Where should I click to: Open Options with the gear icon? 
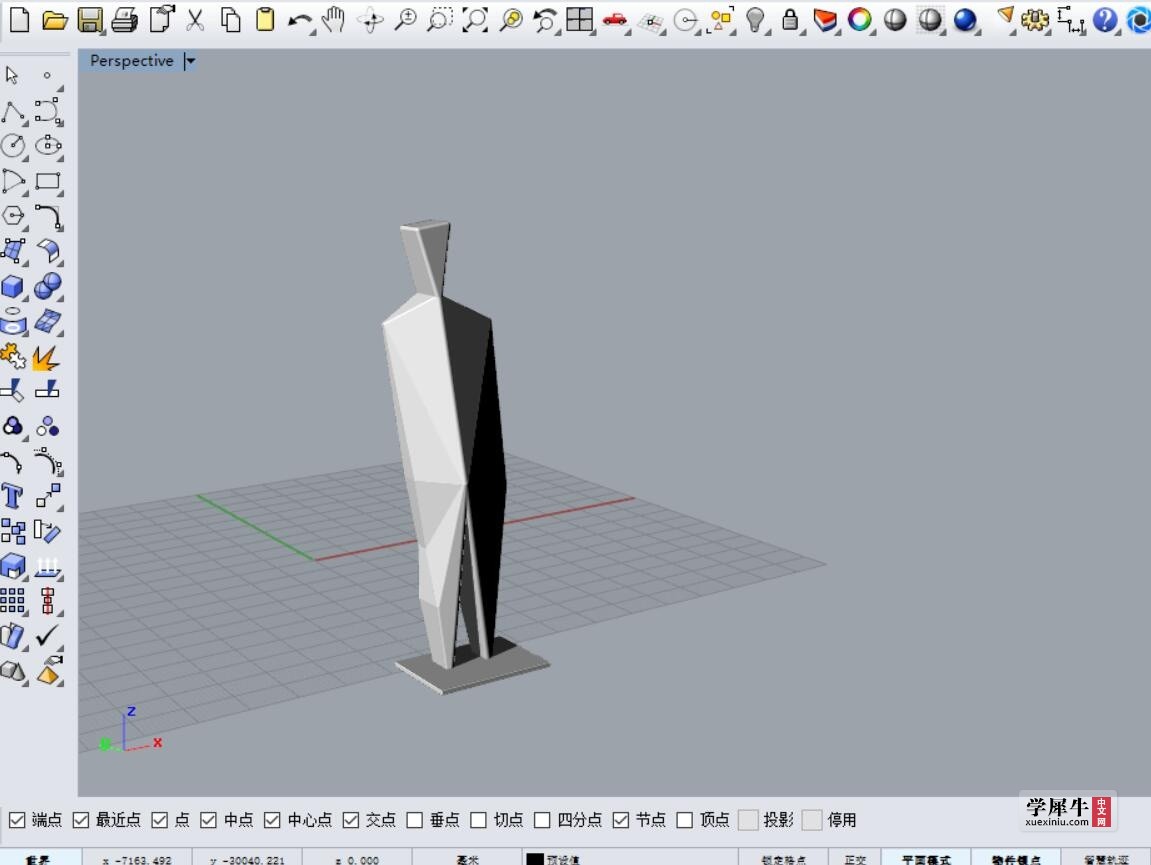[x=1034, y=20]
